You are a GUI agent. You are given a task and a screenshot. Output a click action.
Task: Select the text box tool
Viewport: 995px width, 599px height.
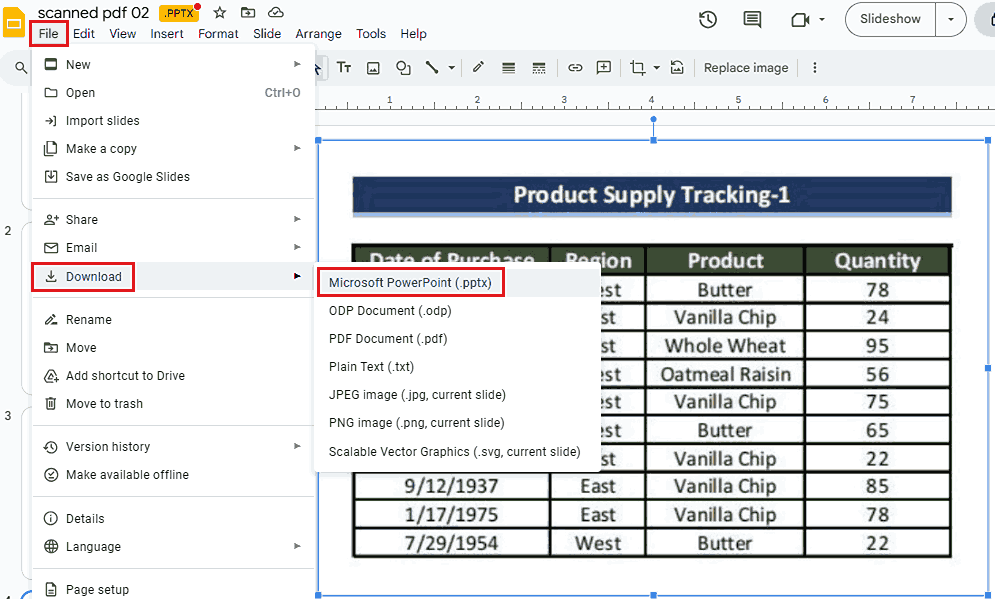[x=344, y=67]
